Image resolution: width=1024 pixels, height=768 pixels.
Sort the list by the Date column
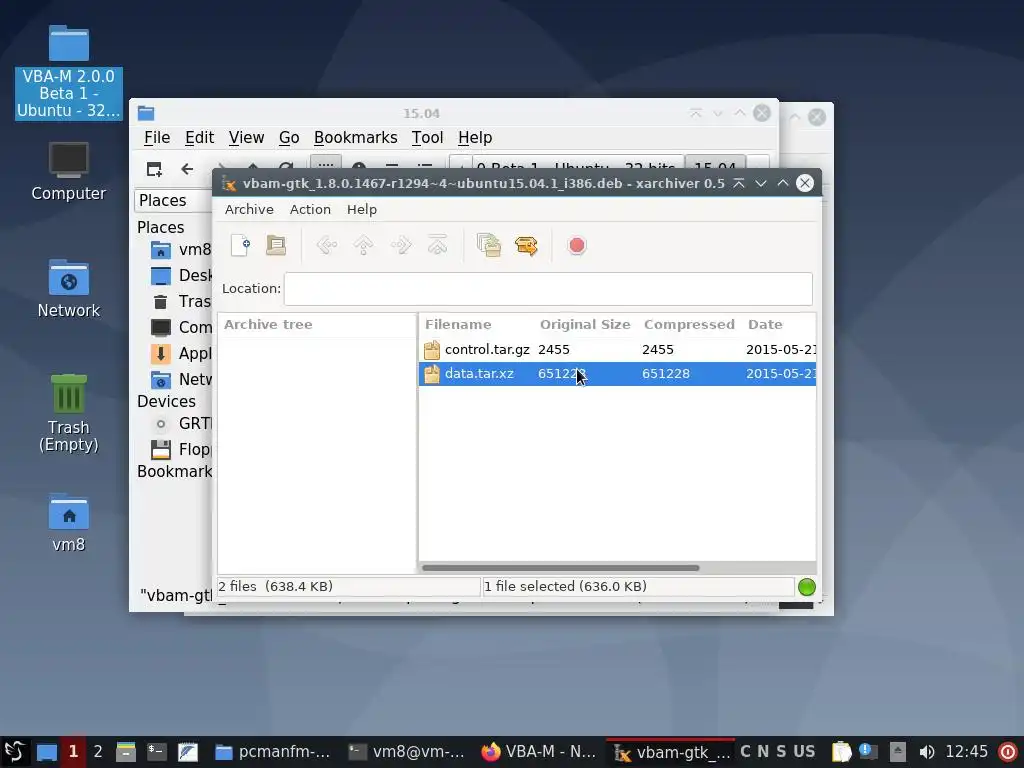[765, 325]
